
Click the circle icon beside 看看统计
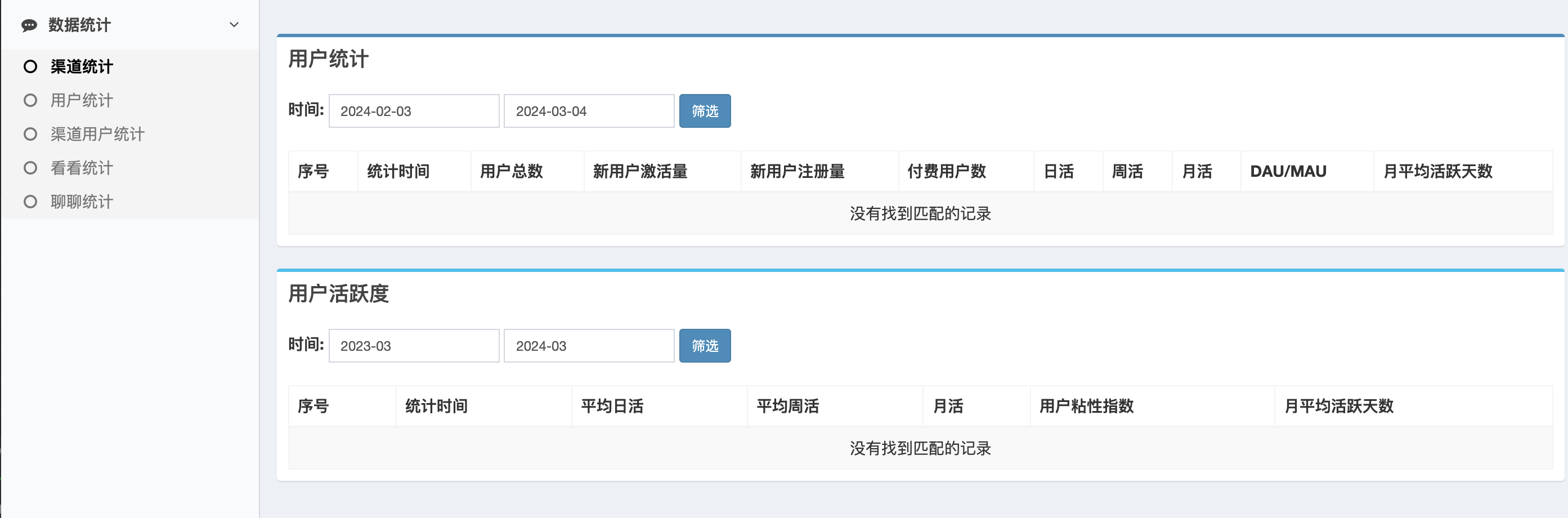pos(30,168)
